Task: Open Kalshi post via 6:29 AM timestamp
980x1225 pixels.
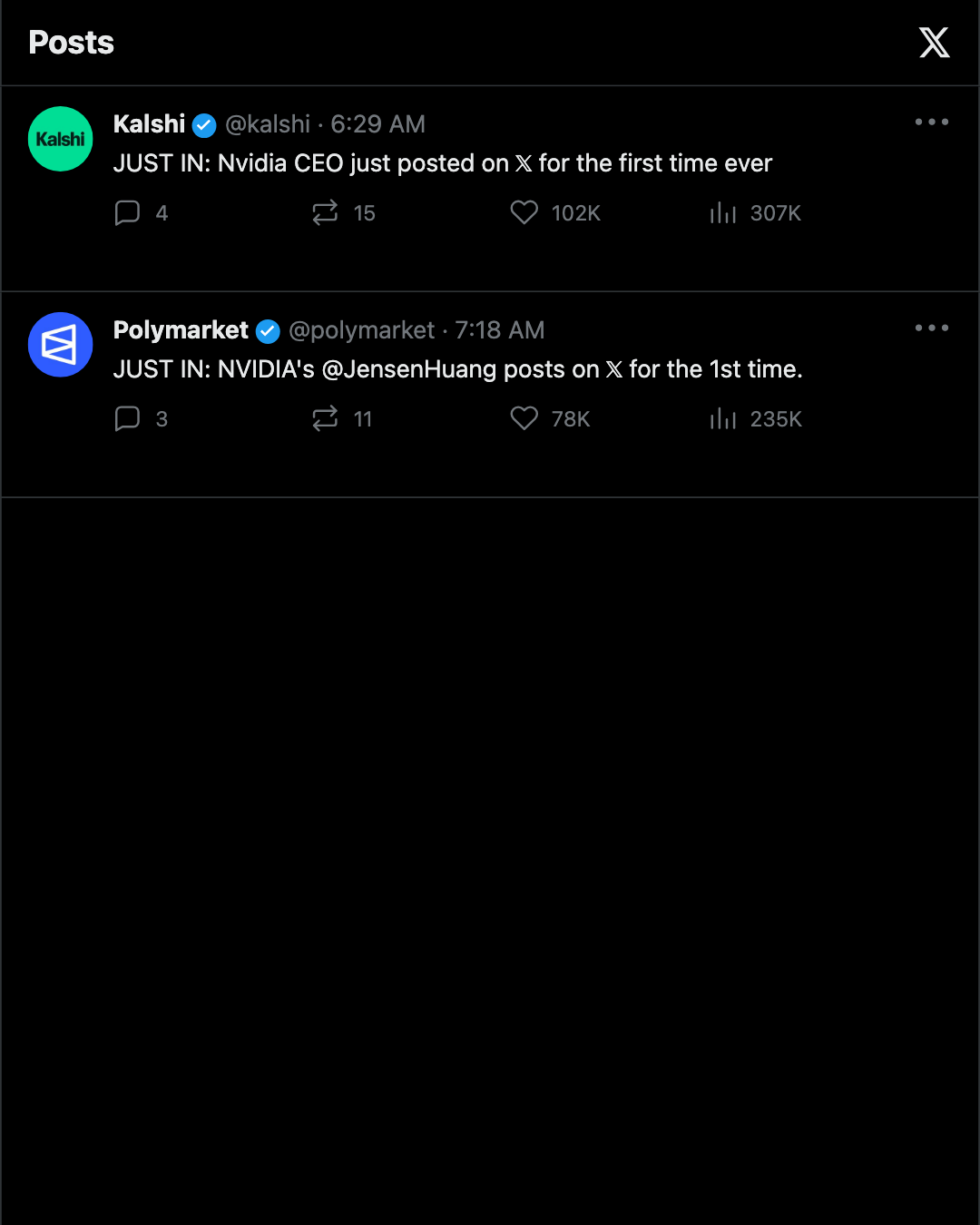Action: [x=377, y=124]
